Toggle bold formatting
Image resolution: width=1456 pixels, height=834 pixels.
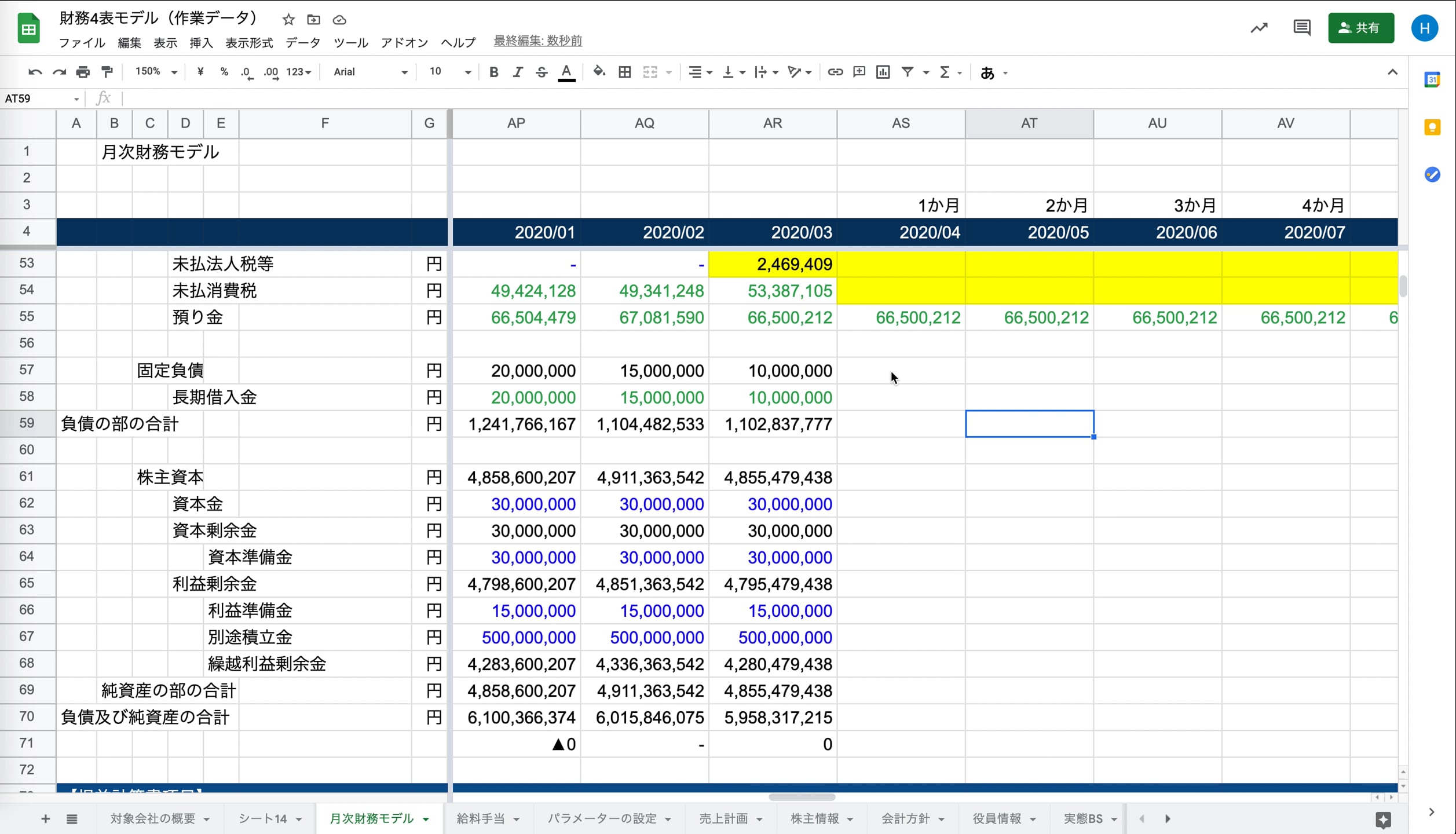point(493,72)
